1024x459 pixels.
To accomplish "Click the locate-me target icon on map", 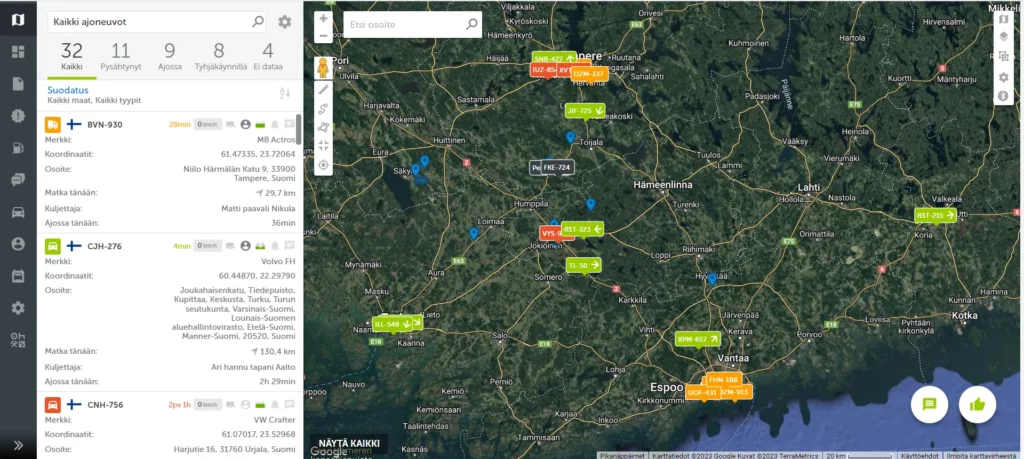I will click(x=323, y=164).
